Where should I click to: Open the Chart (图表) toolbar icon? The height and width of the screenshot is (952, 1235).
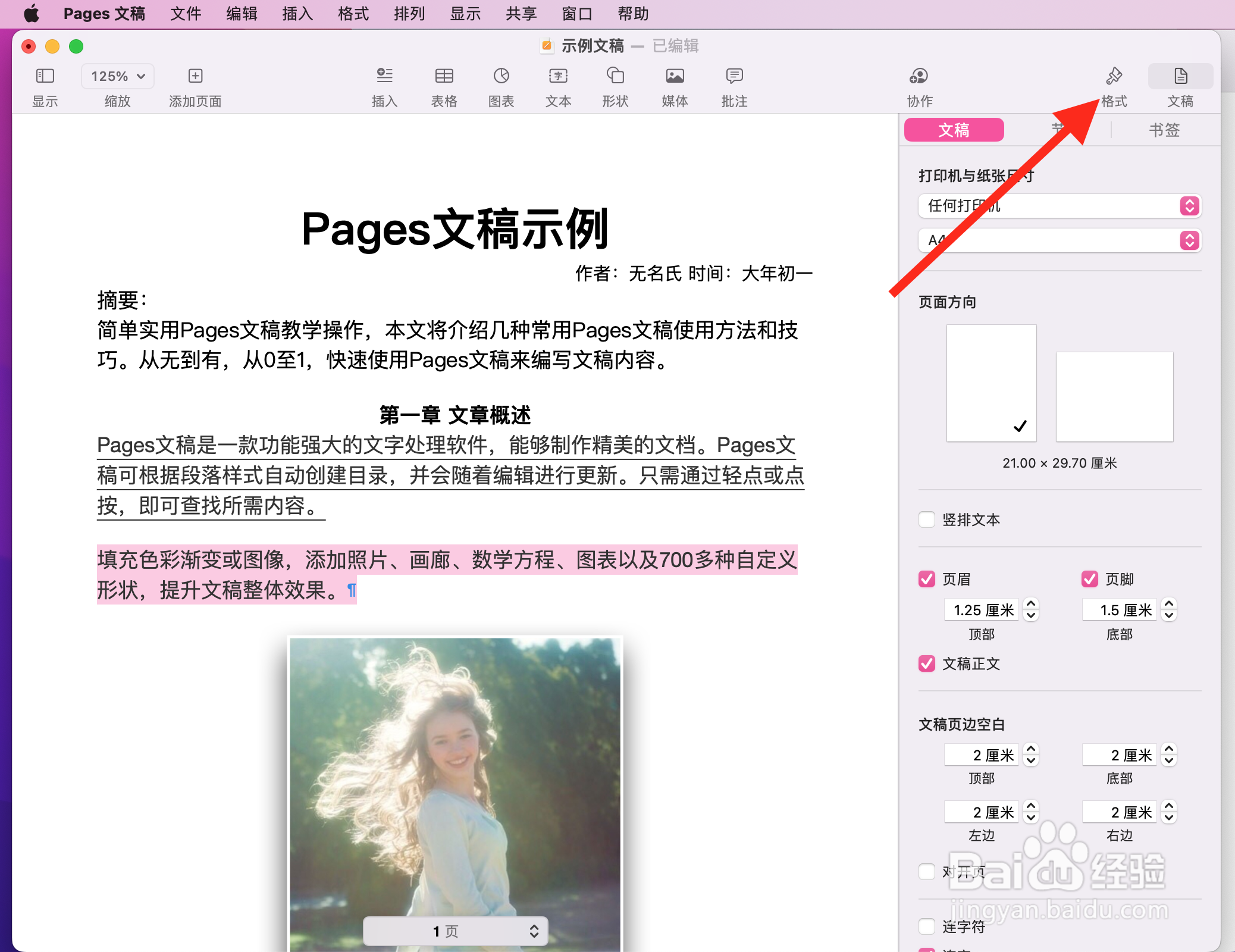point(501,76)
